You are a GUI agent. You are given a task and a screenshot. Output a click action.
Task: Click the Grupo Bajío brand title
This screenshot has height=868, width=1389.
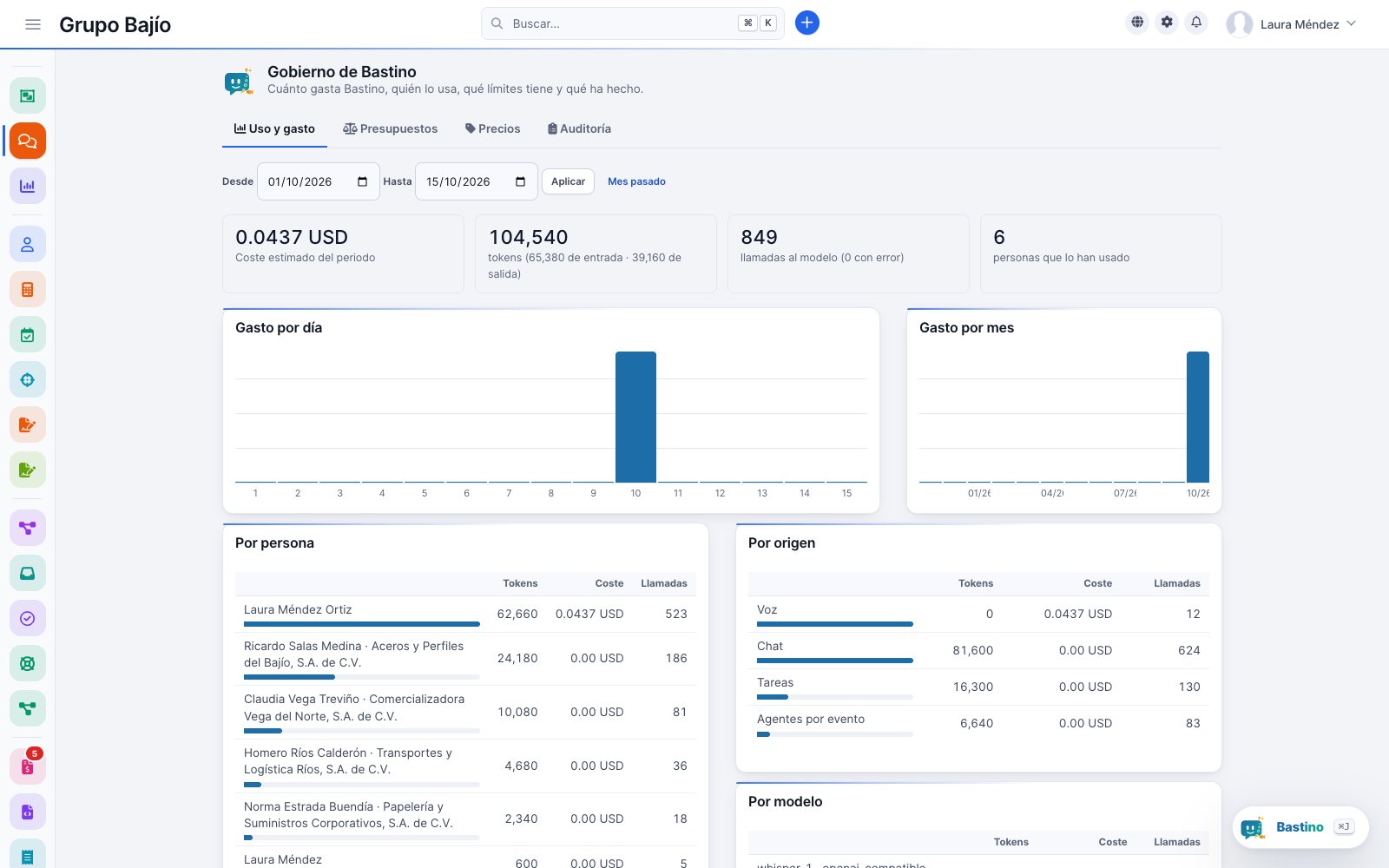[115, 24]
